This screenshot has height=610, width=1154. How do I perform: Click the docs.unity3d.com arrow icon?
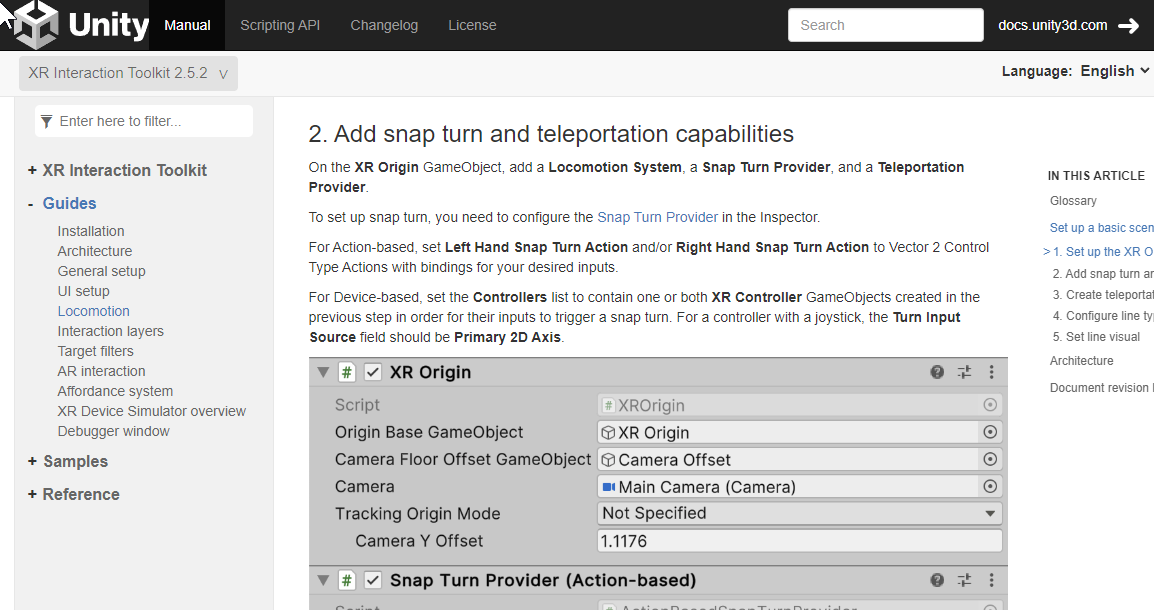1128,26
